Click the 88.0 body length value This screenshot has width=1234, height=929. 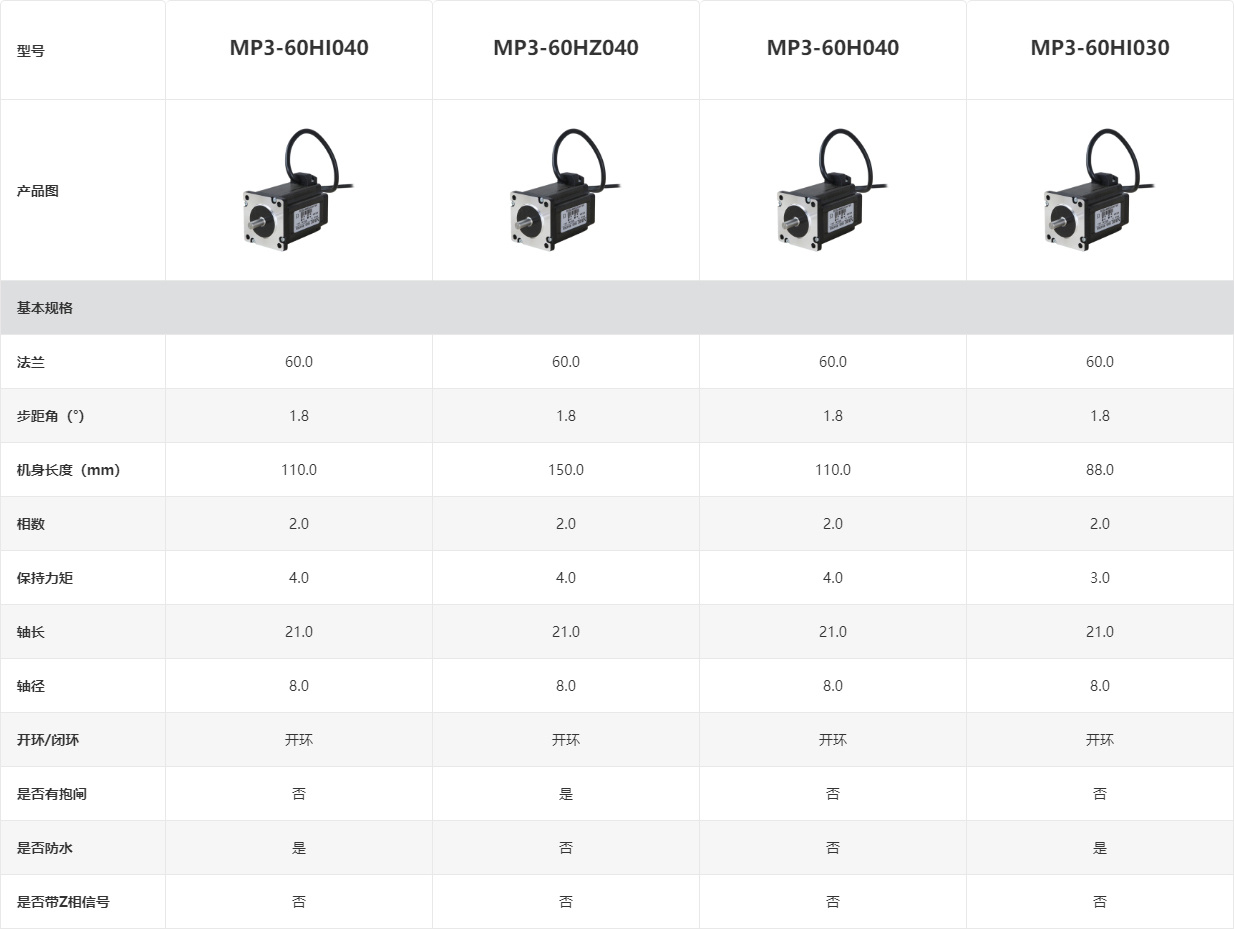pos(1100,470)
